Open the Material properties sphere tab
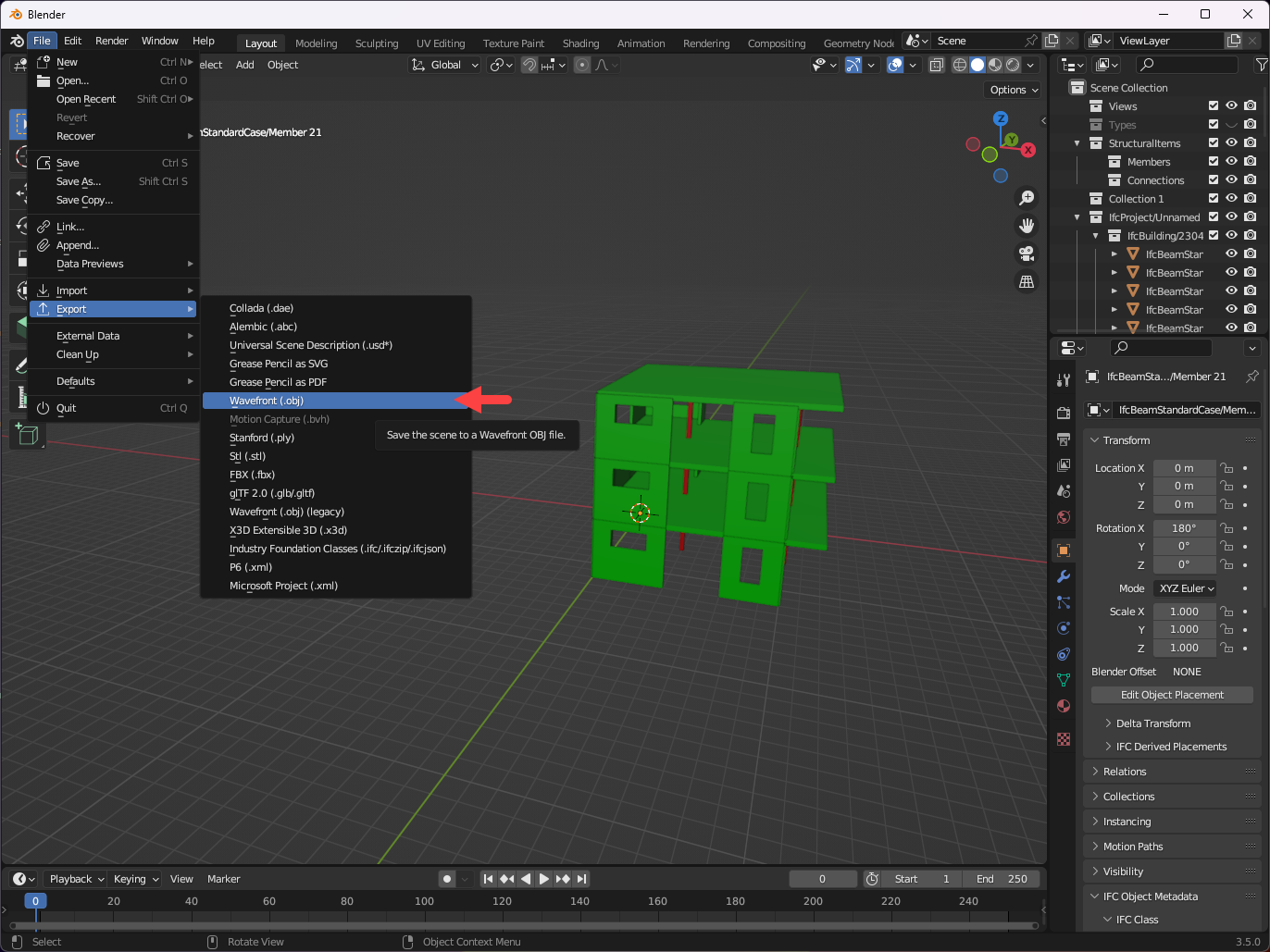This screenshot has width=1270, height=952. tap(1064, 706)
